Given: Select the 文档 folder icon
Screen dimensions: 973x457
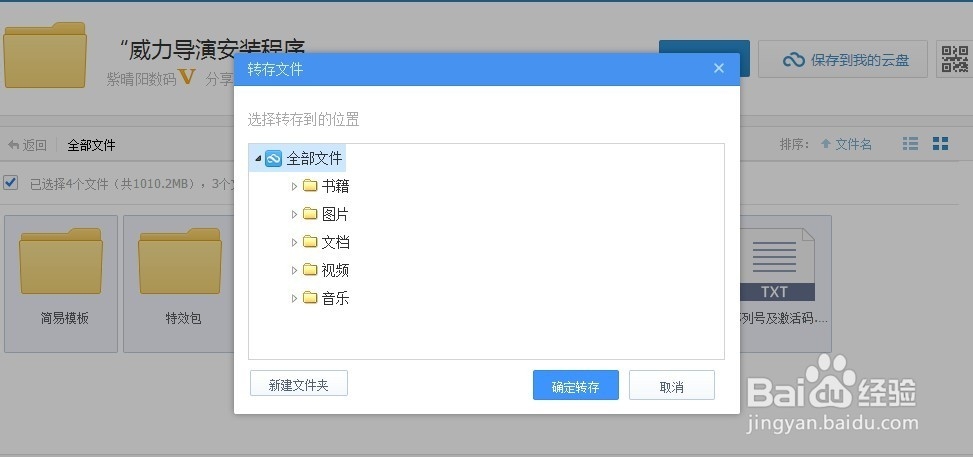Looking at the screenshot, I should 310,241.
